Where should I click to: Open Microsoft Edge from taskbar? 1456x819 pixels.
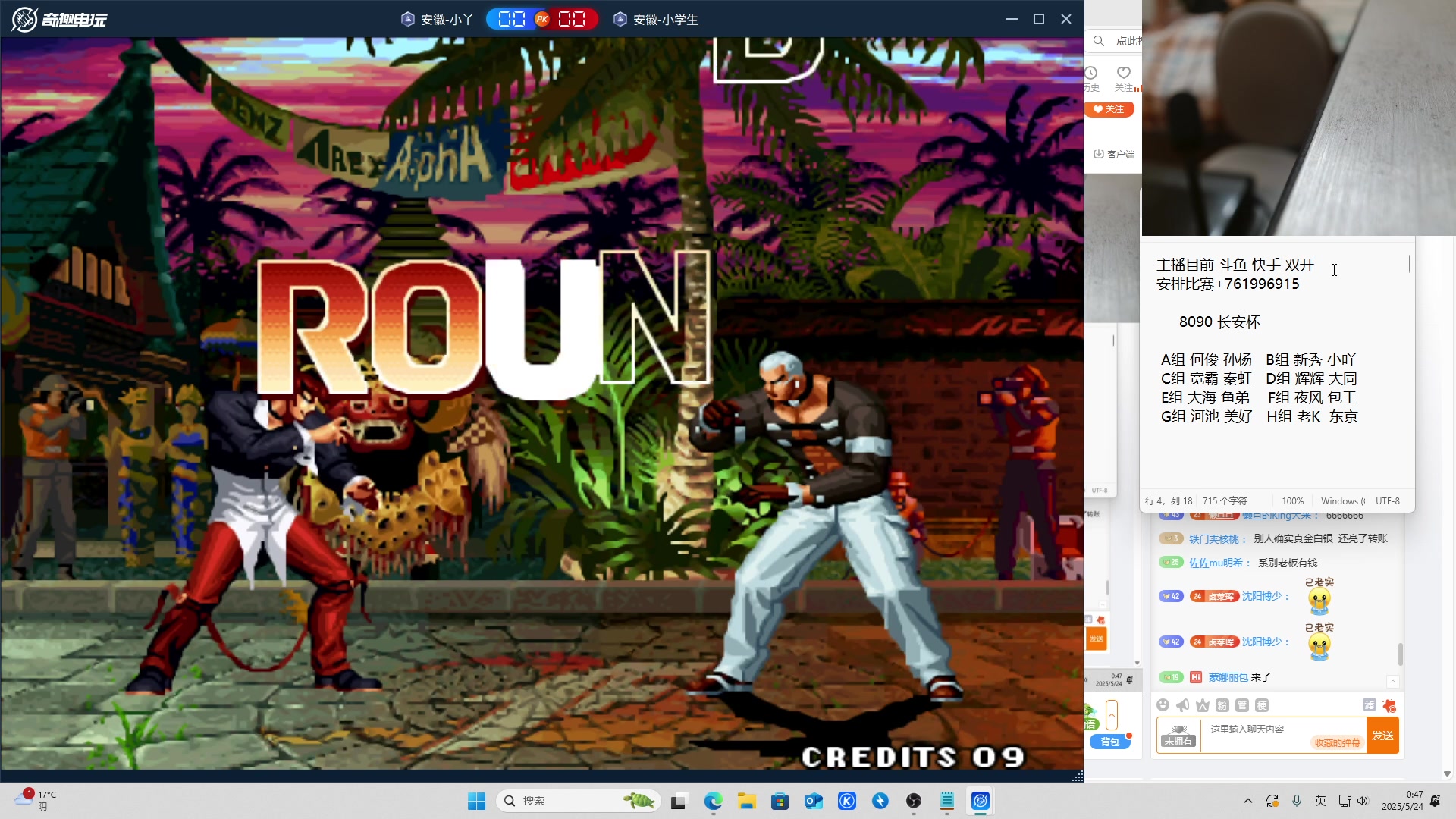713,801
